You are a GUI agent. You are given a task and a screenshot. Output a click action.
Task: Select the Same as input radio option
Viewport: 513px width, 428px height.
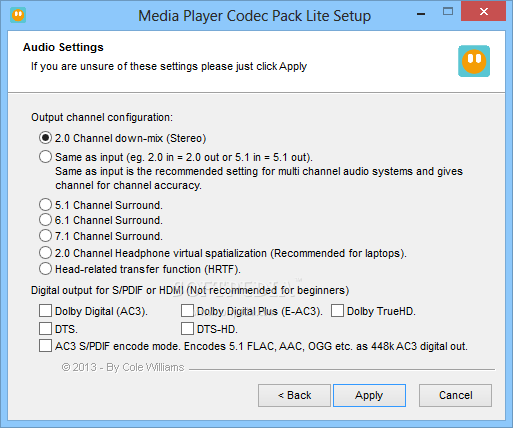pos(45,157)
